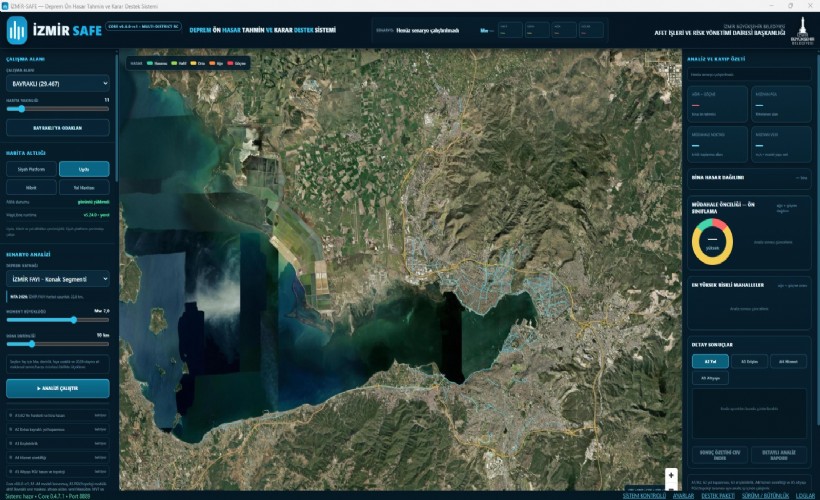
Task: Select the Siyah Platform basemap
Action: (x=31, y=169)
